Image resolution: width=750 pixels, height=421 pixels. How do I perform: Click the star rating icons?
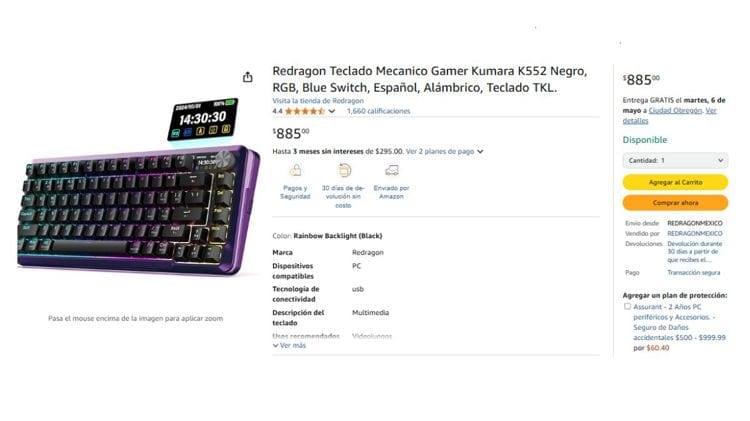tap(305, 111)
